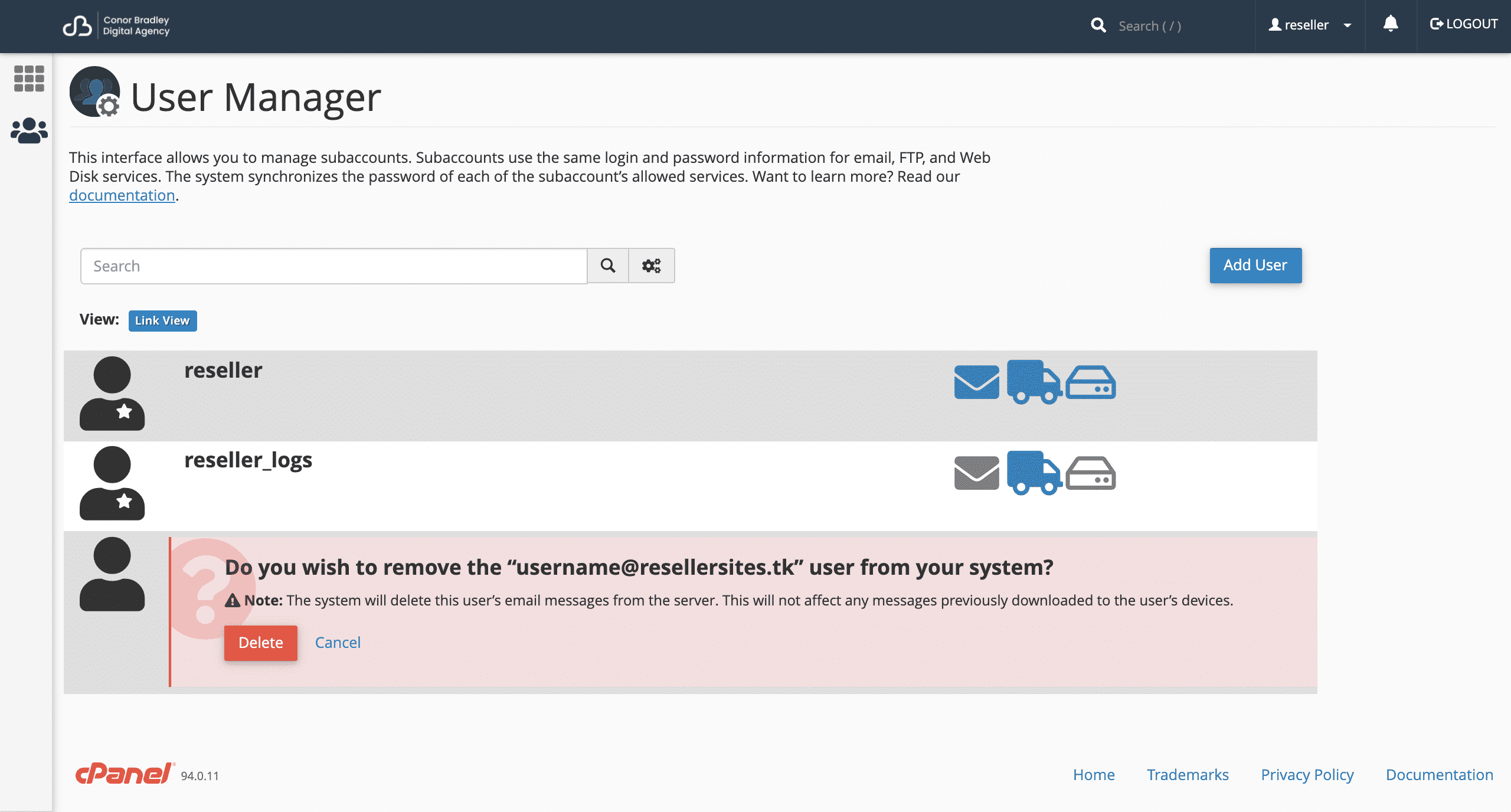Click the search magnifier button beside user search
This screenshot has height=812, width=1511.
coord(608,266)
